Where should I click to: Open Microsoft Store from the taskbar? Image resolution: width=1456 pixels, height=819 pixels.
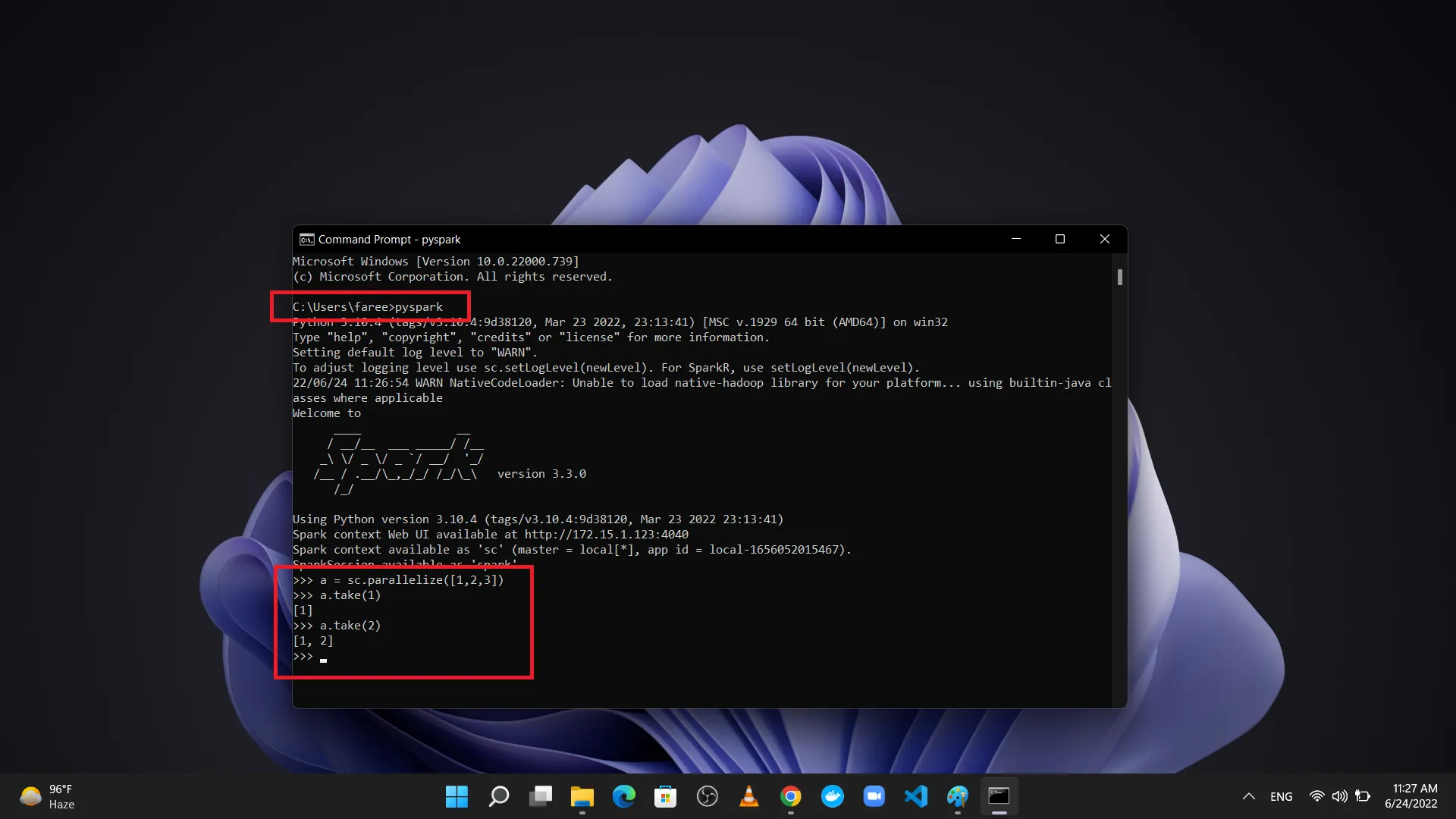point(665,796)
